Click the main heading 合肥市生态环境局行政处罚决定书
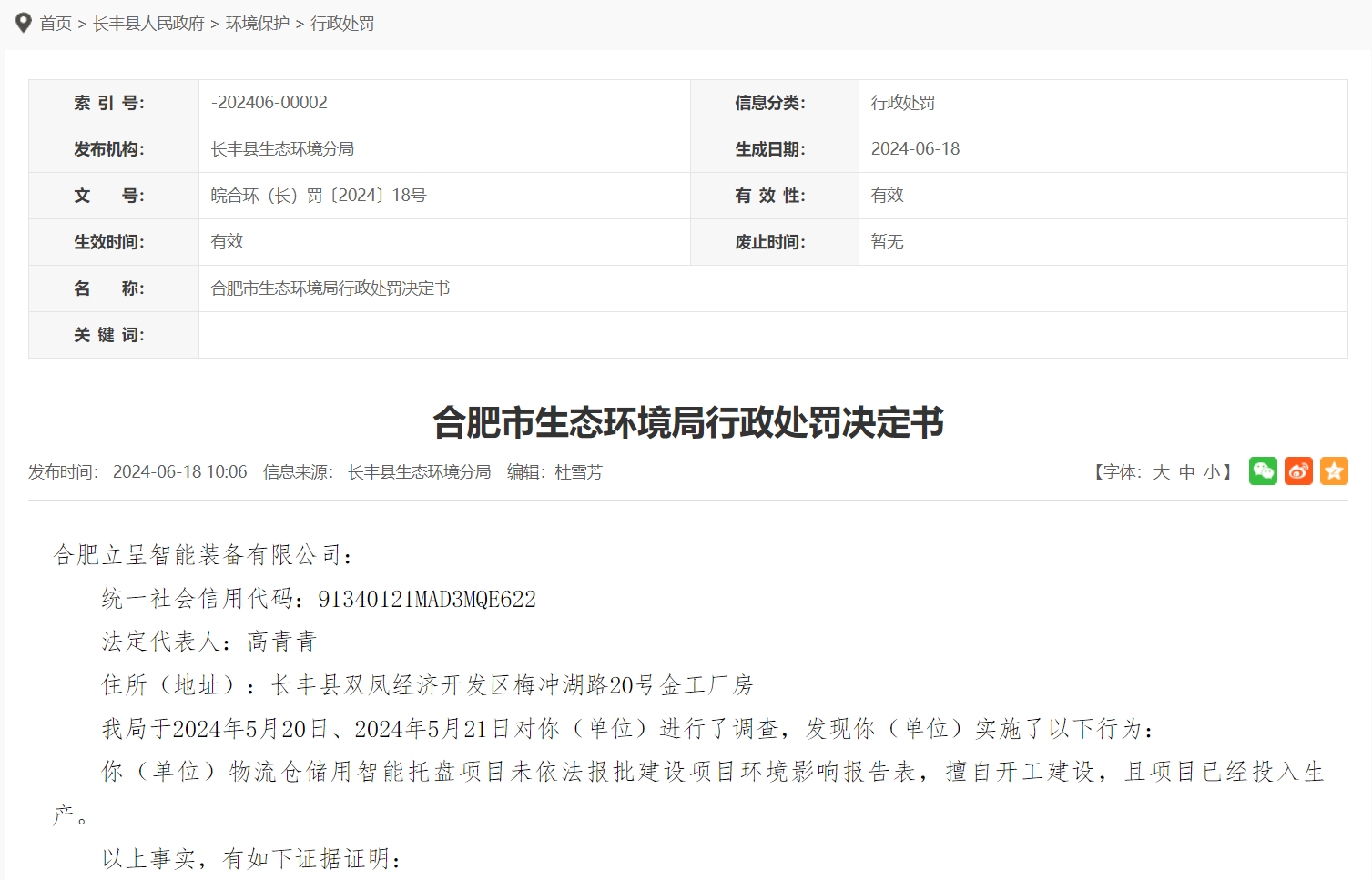The height and width of the screenshot is (880, 1372). click(x=688, y=423)
